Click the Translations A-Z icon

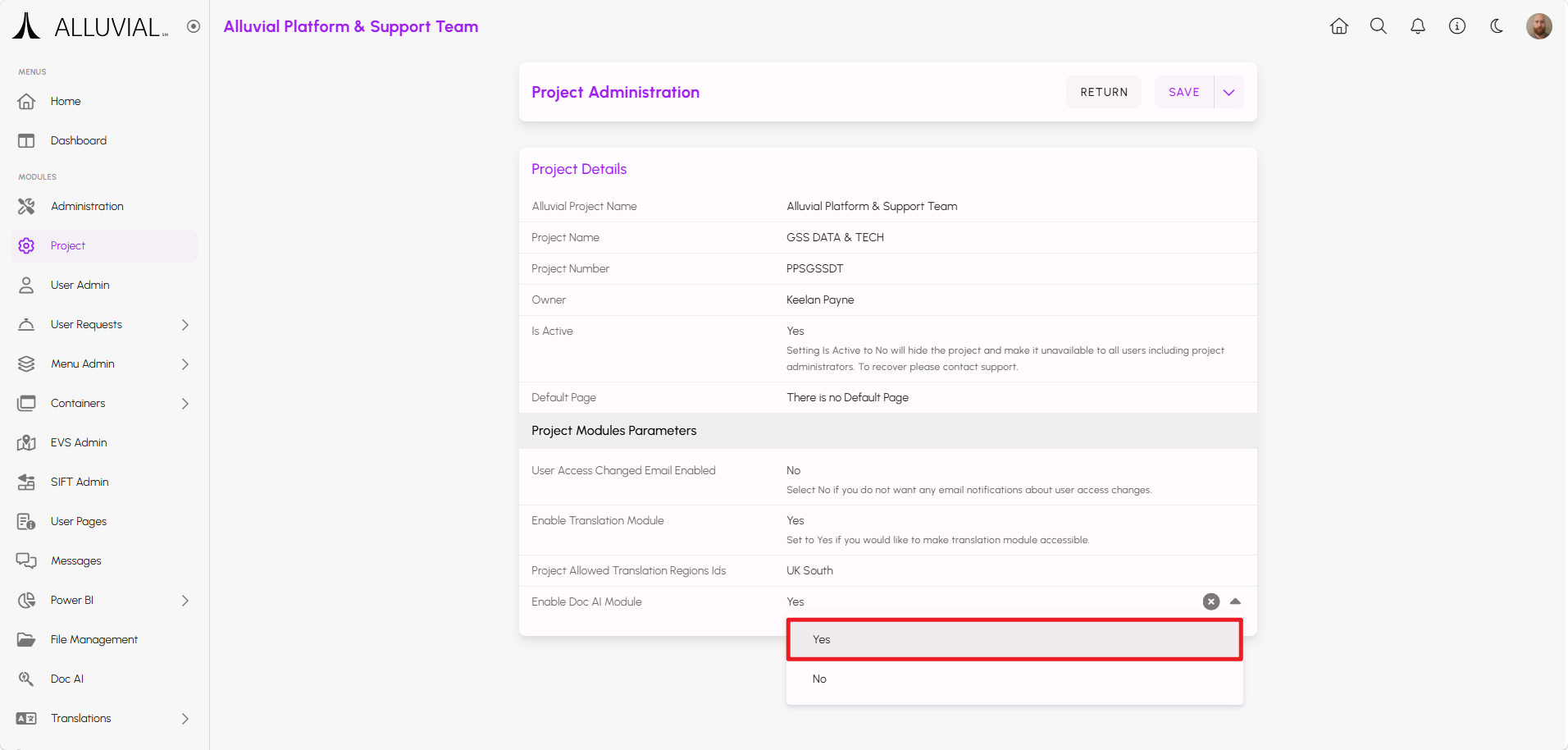click(x=26, y=719)
